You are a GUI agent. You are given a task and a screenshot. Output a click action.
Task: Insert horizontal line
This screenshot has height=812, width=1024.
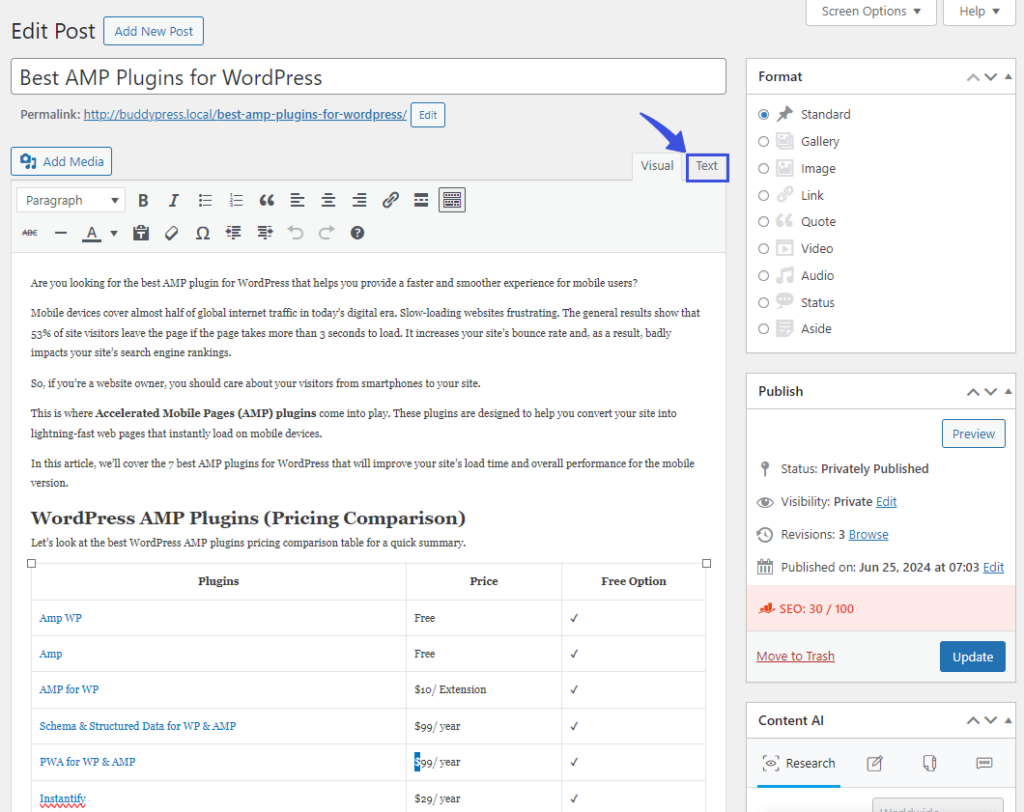click(61, 233)
